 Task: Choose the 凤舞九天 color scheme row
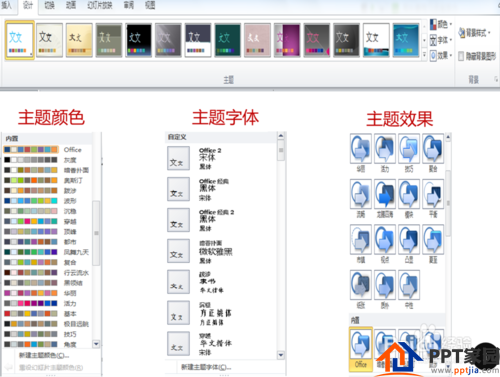(47, 252)
